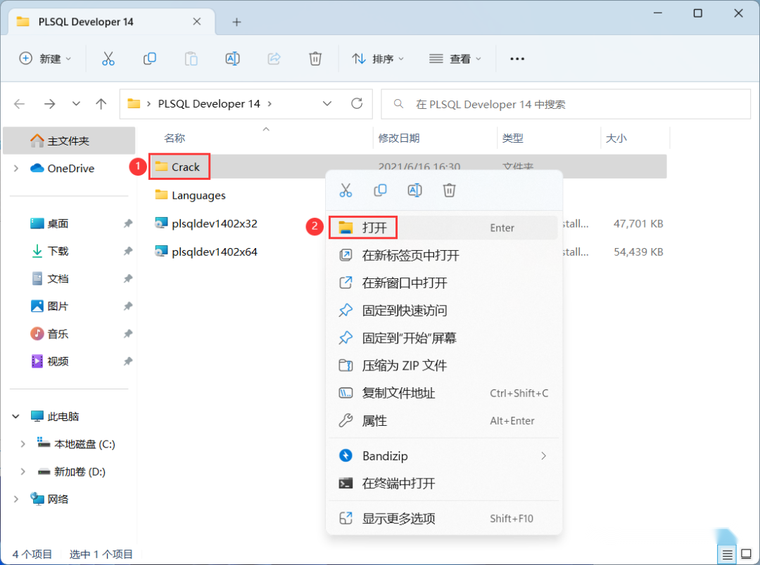760x565 pixels.
Task: Click PLSQL Developer 14 in address breadcrumb
Action: (209, 104)
